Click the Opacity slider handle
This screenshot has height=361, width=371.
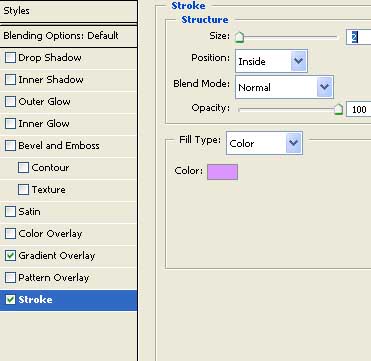point(338,109)
